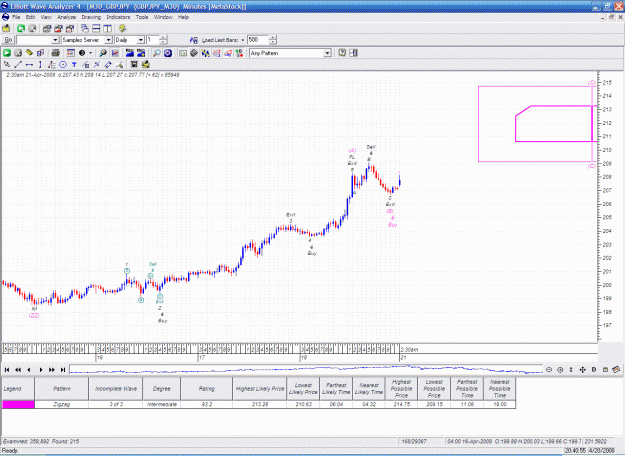Open Load Last Bars dropdown arrow
This screenshot has height=456, width=625.
coord(242,40)
